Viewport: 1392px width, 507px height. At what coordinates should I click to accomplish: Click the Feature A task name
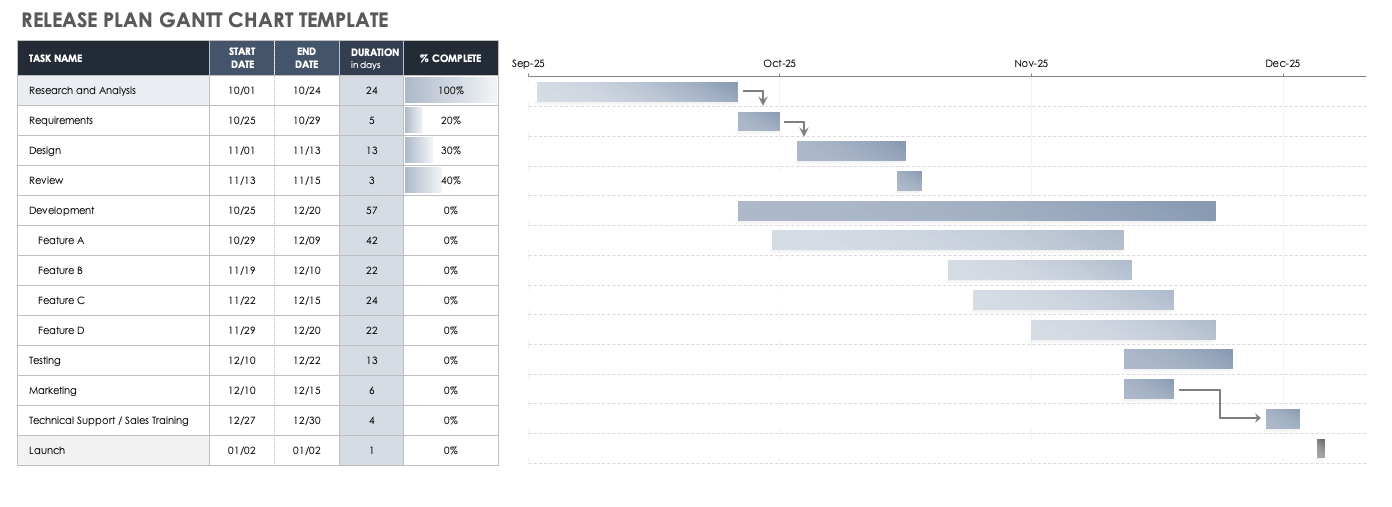pos(61,240)
